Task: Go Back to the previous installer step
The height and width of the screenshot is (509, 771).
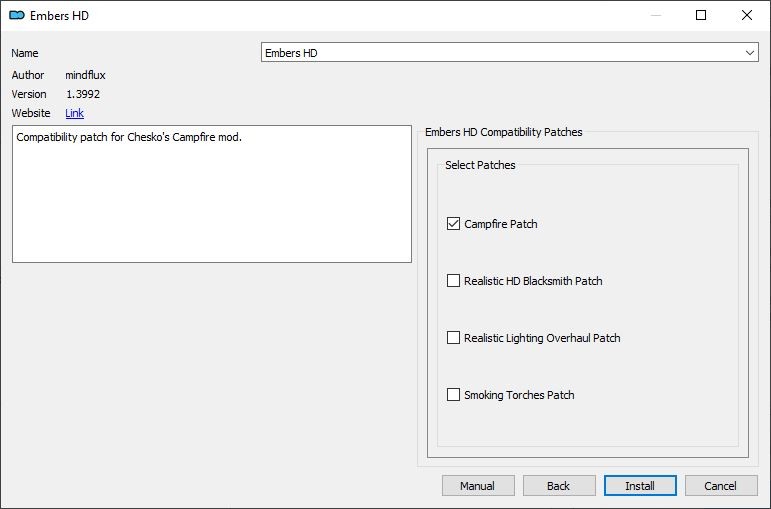Action: (x=559, y=486)
